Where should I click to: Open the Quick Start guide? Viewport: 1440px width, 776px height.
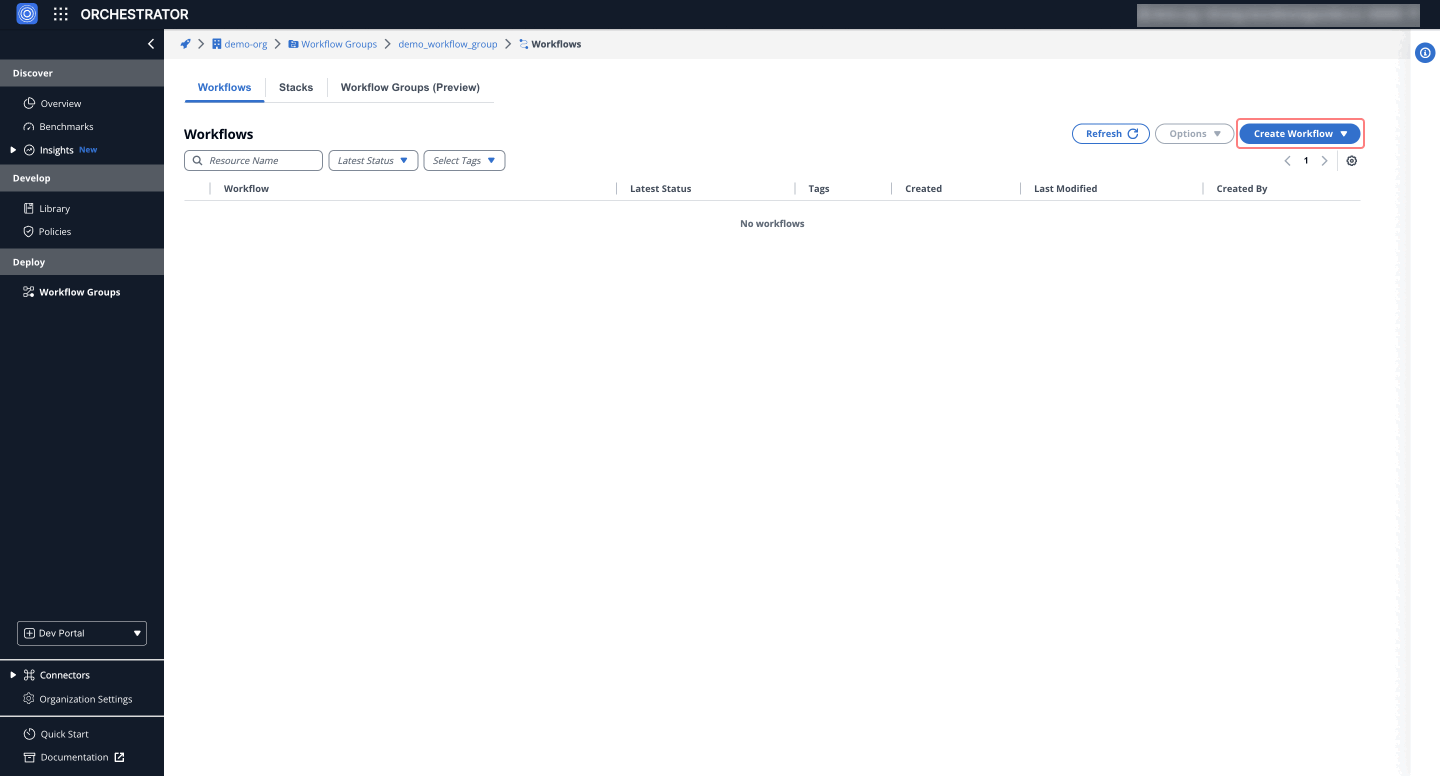click(64, 733)
